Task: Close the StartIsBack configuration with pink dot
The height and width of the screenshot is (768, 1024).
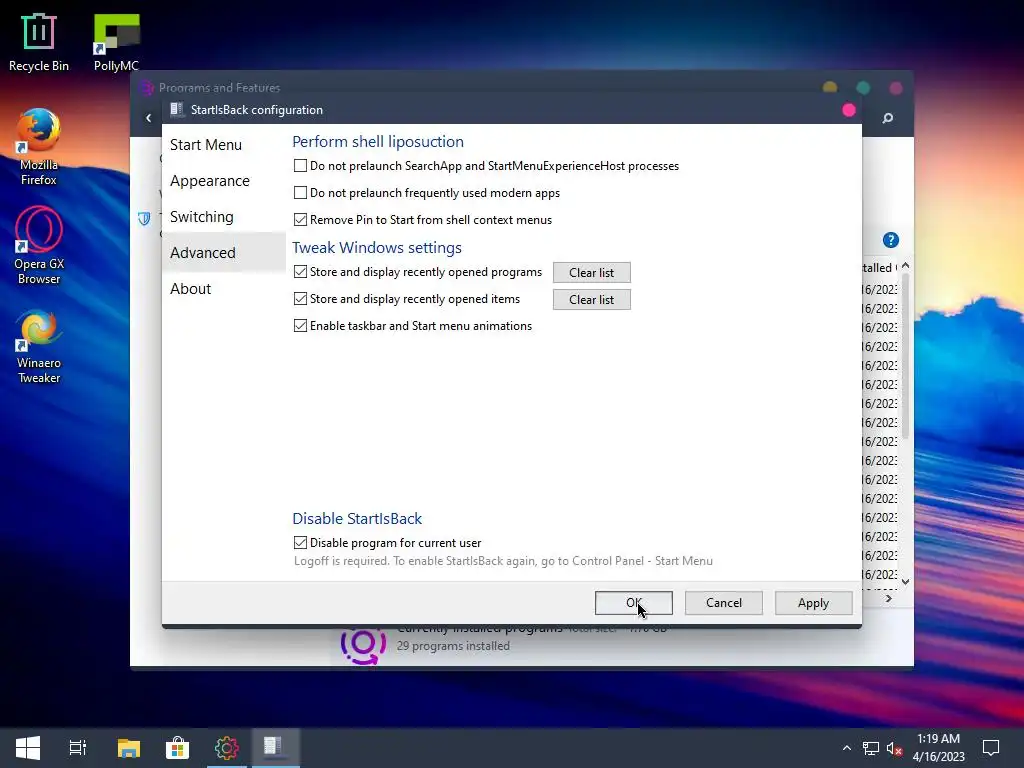Action: point(848,110)
